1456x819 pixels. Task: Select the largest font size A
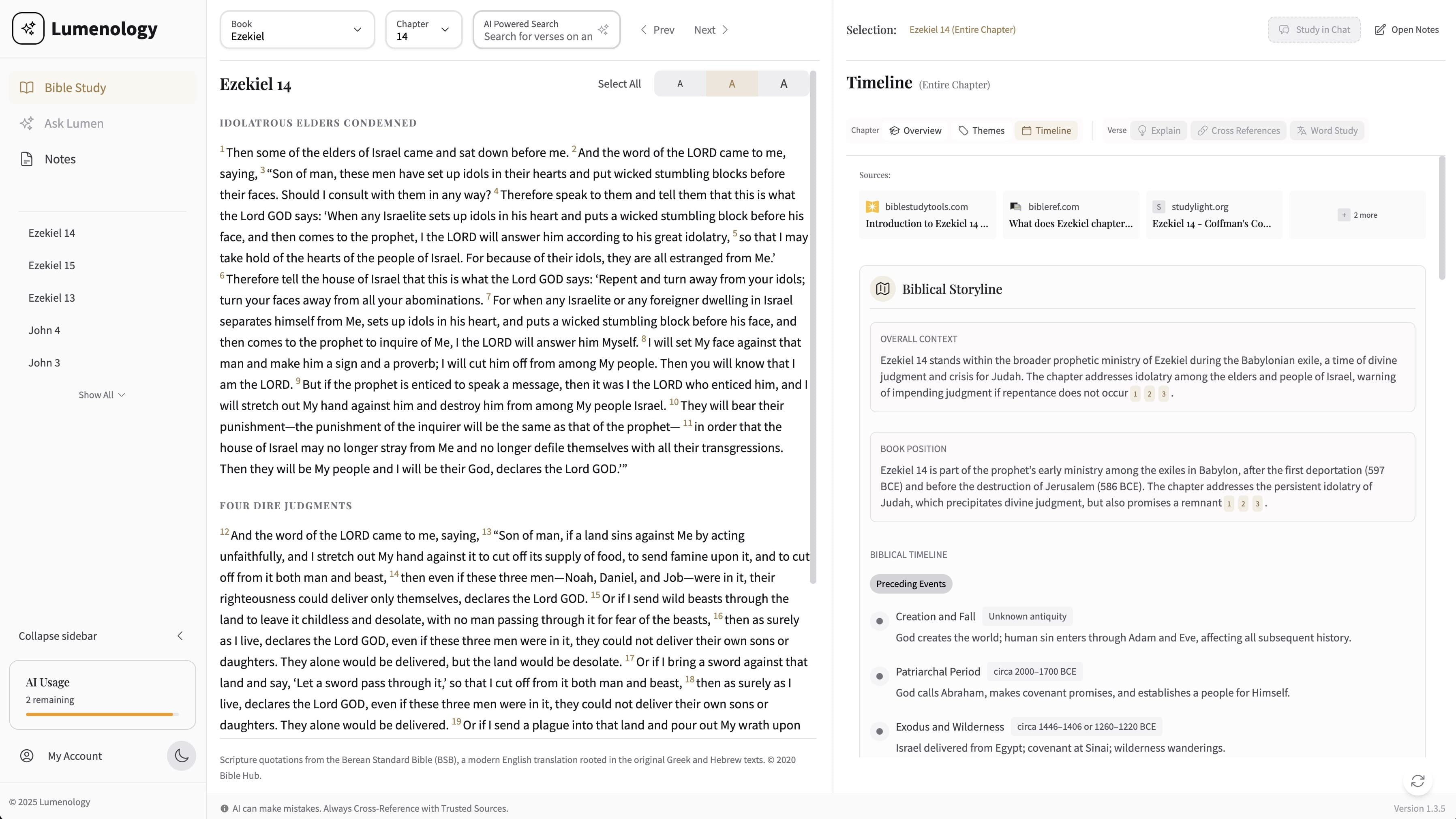(784, 84)
